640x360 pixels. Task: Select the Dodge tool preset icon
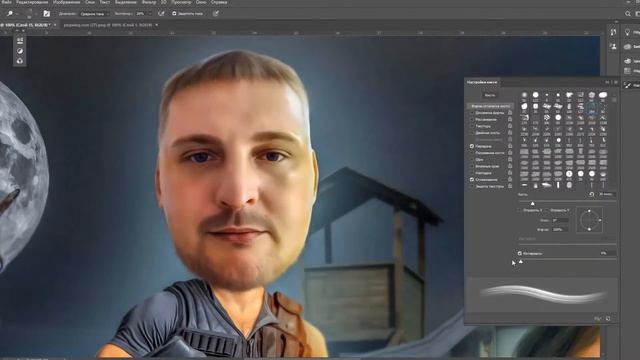(x=10, y=13)
